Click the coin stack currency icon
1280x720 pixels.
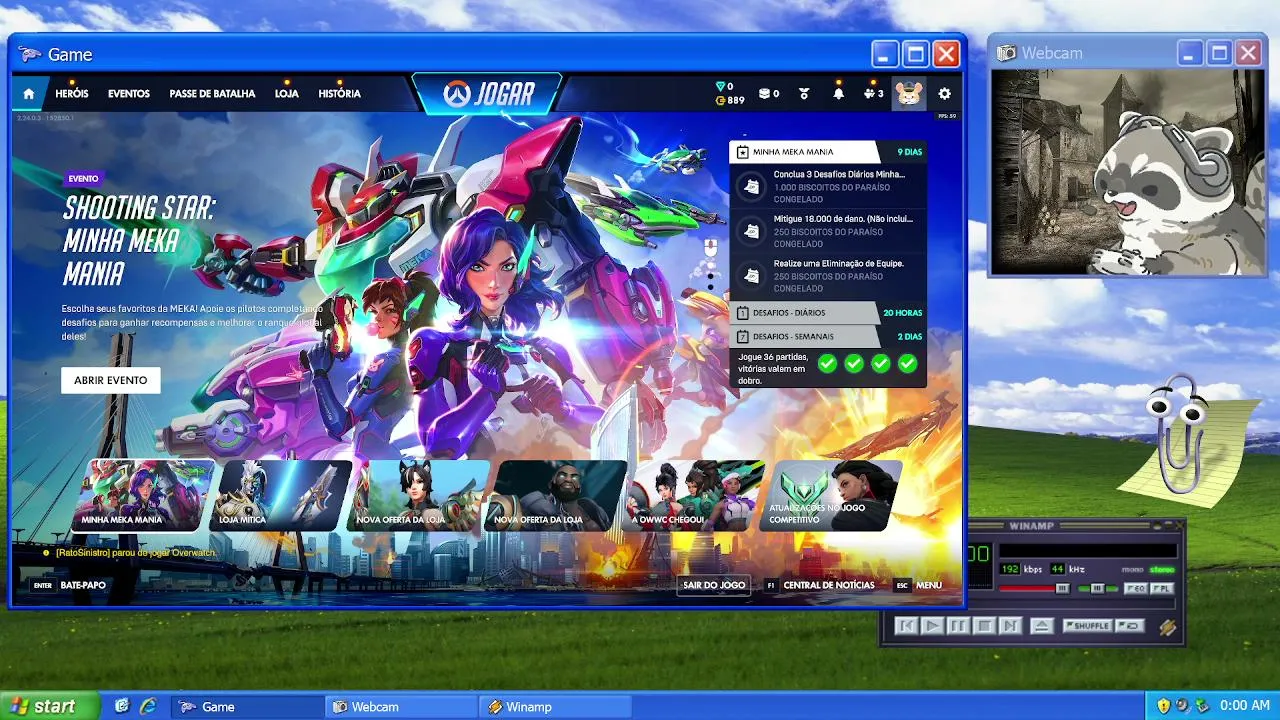click(764, 94)
